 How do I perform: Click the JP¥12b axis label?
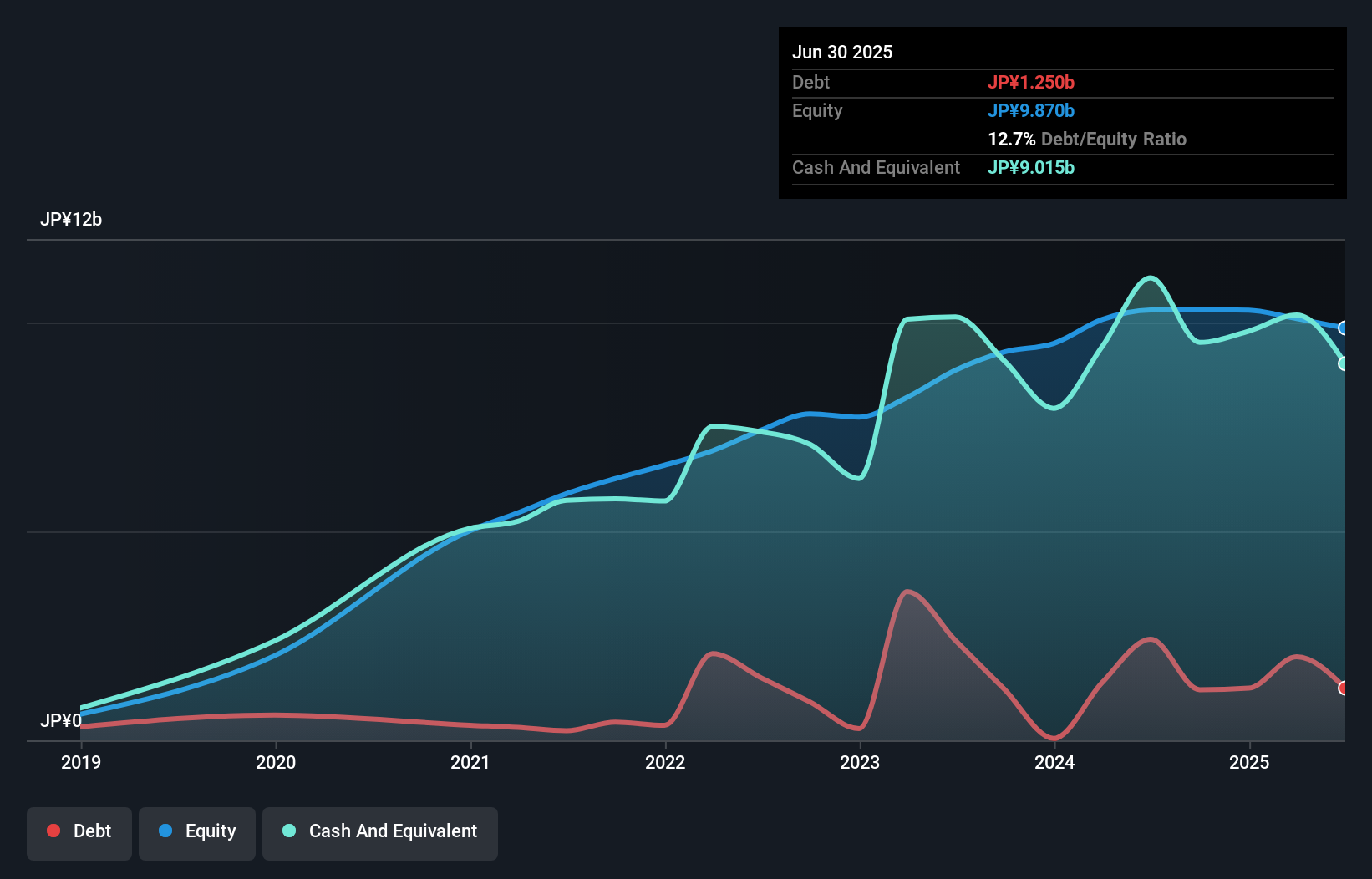tap(72, 220)
